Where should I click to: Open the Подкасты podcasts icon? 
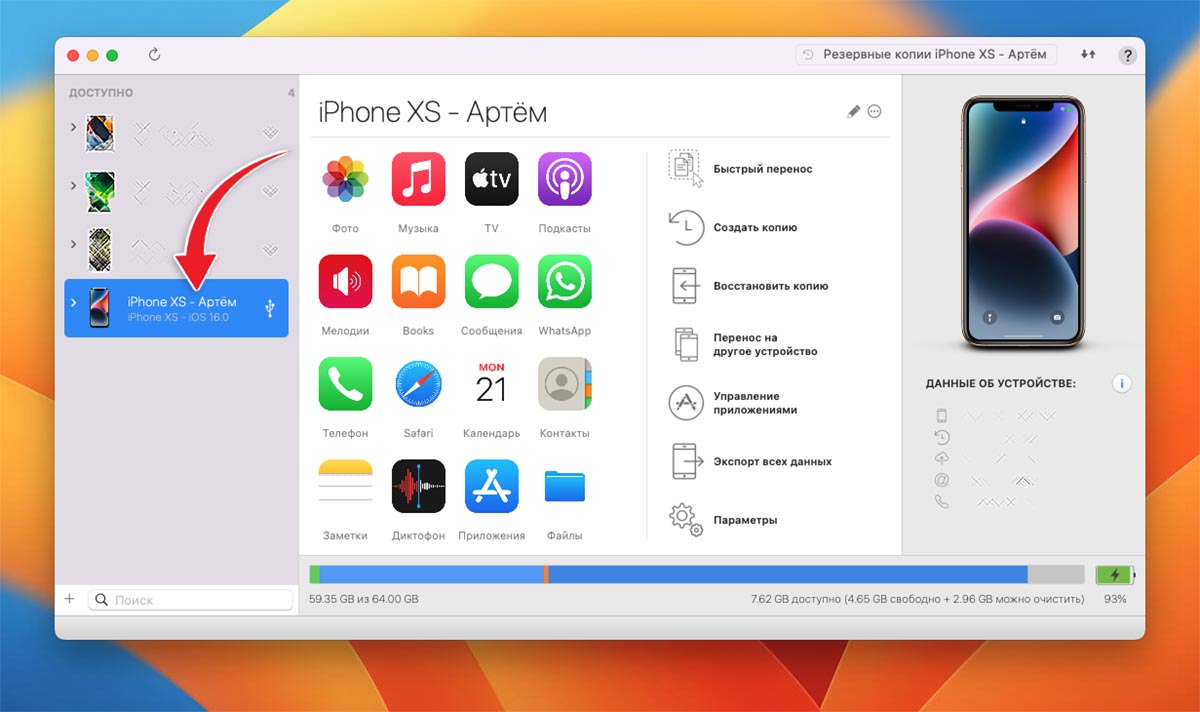564,179
